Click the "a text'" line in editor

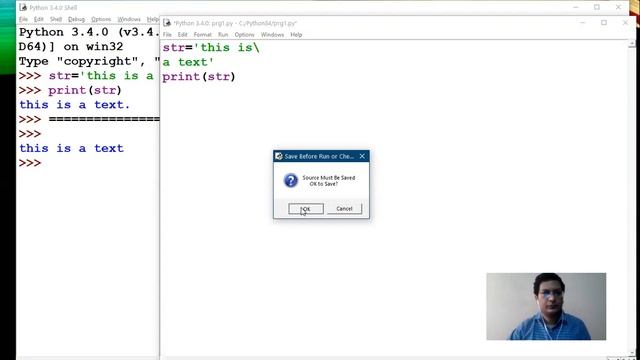tap(188, 62)
